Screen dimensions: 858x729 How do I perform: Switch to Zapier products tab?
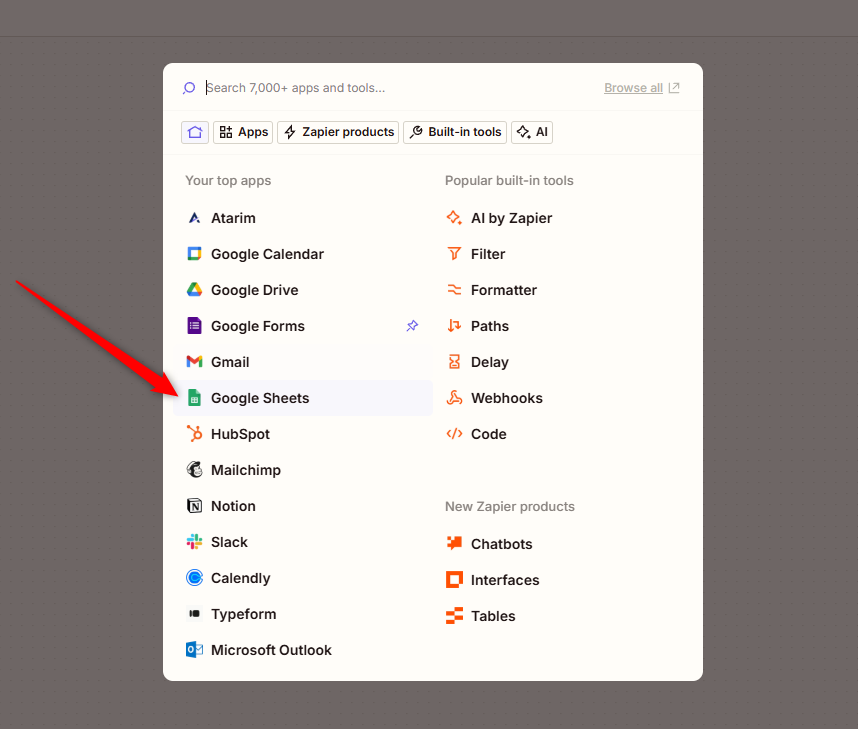click(x=338, y=132)
